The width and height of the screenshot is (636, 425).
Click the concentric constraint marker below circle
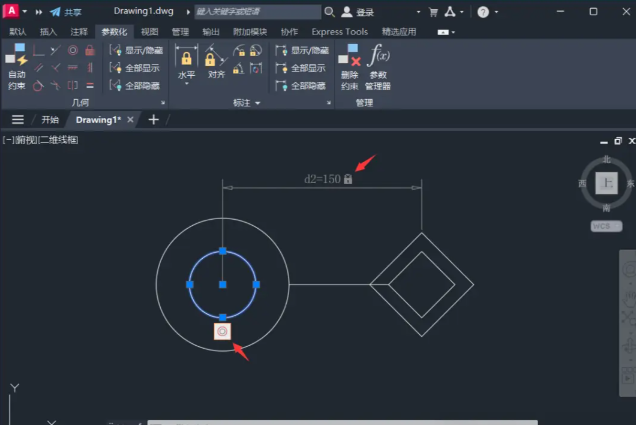(x=222, y=331)
